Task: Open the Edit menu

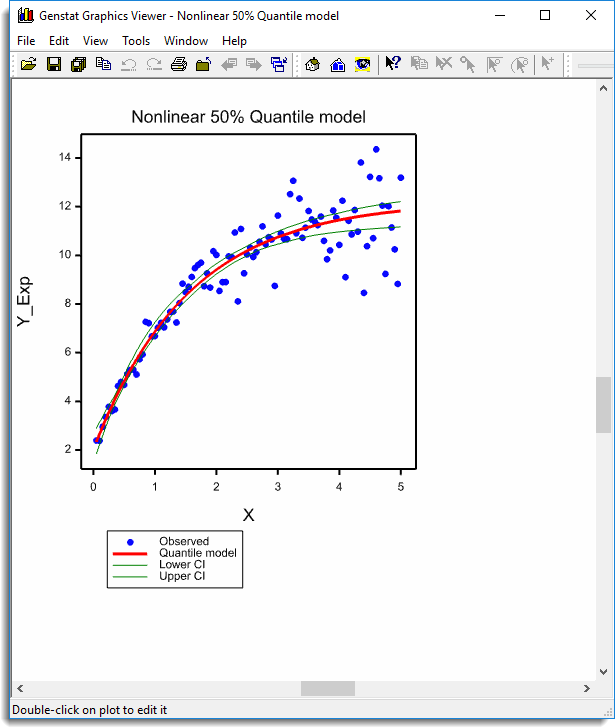Action: (59, 41)
